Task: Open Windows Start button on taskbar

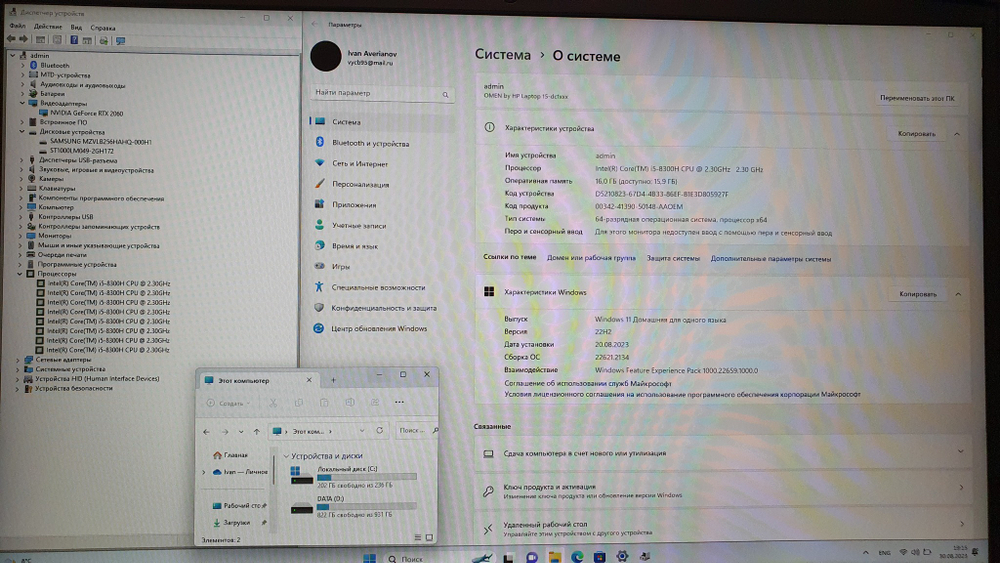Action: (x=369, y=558)
